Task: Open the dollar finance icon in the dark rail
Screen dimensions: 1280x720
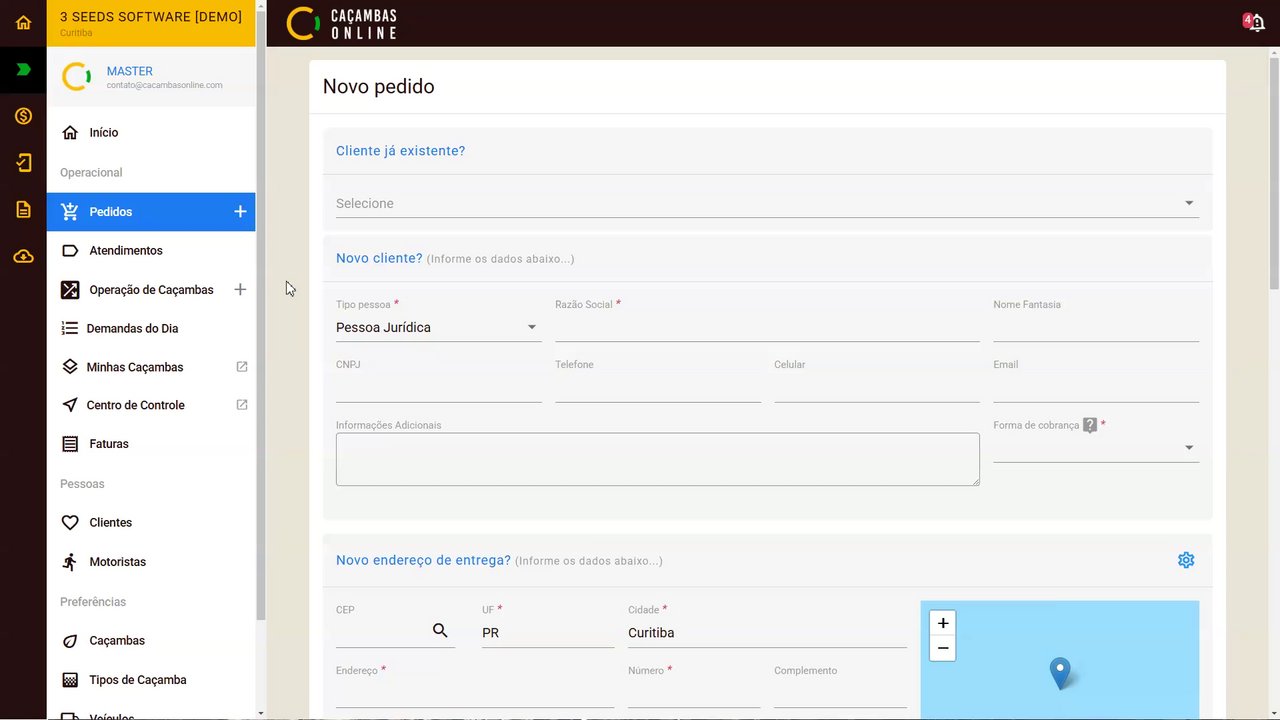Action: (x=23, y=116)
